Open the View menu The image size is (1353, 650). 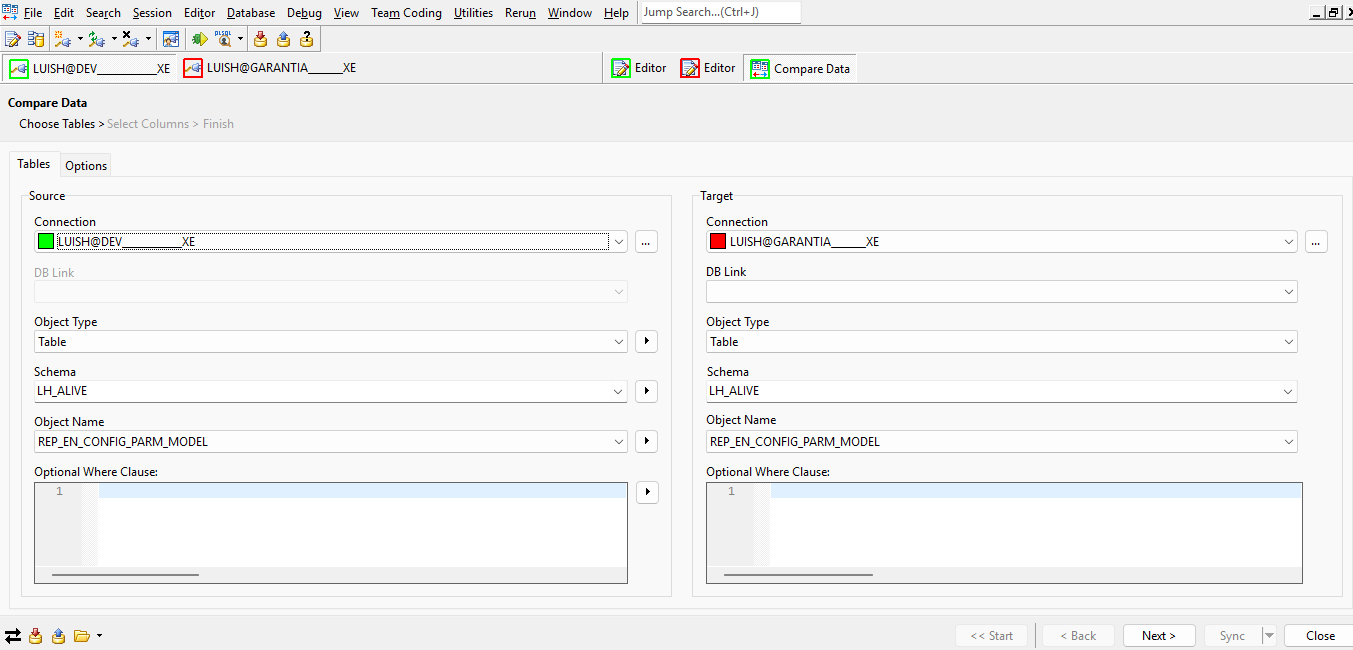click(346, 13)
